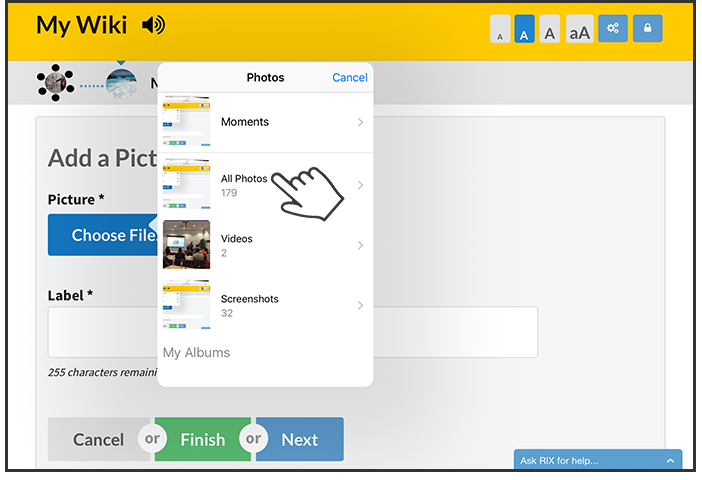This screenshot has width=702, height=480.
Task: Click the green Finish button
Action: pos(203,439)
